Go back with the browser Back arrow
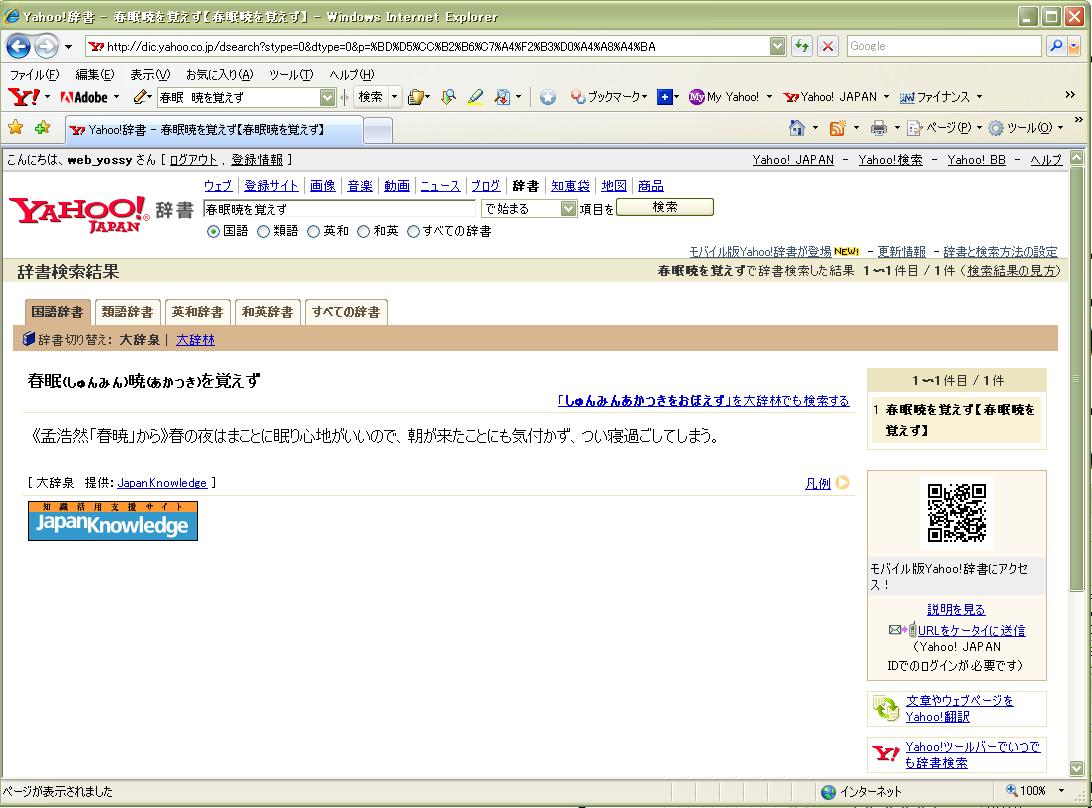Screen dimensions: 1092x808 point(19,47)
